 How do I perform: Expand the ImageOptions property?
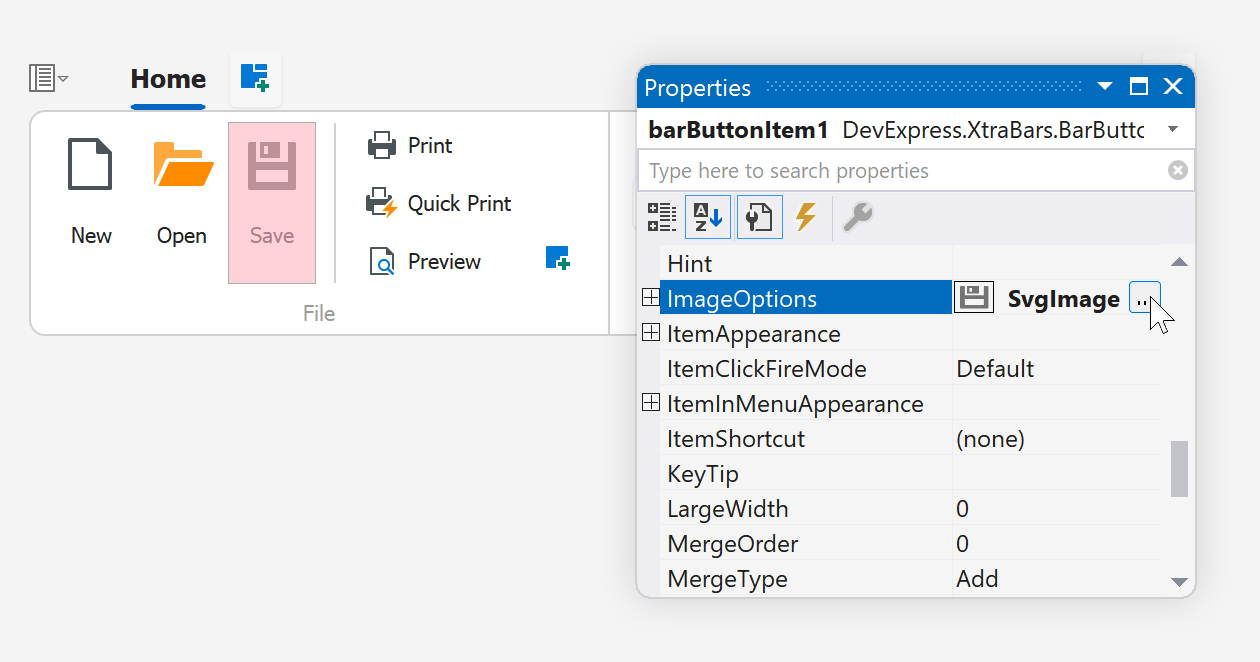coord(650,297)
